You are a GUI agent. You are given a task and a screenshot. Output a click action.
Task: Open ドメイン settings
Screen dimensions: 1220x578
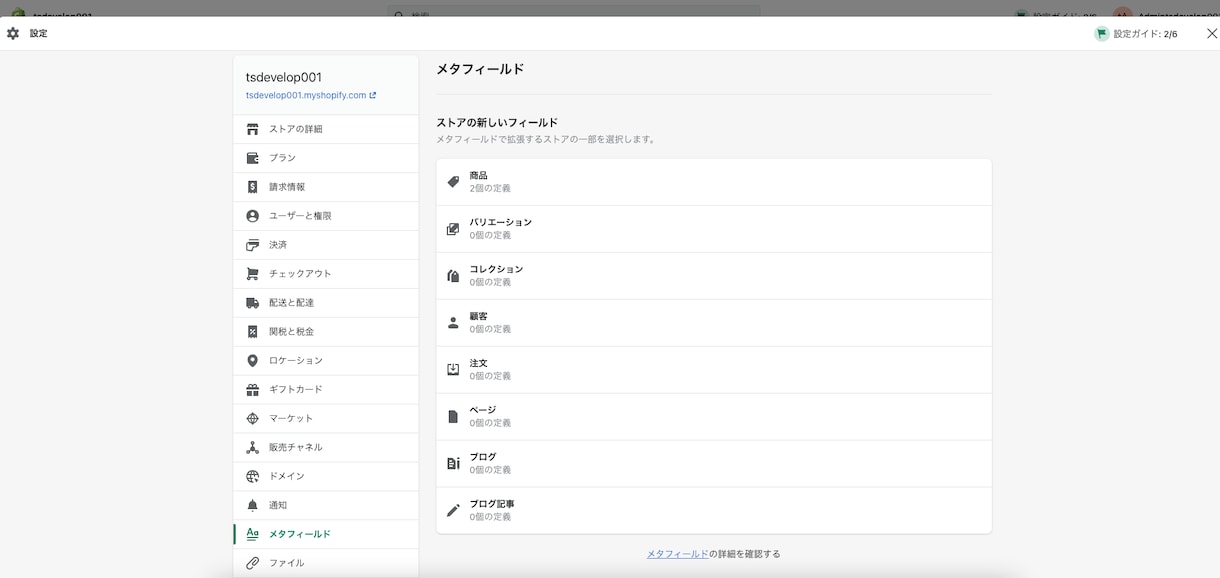coord(325,477)
